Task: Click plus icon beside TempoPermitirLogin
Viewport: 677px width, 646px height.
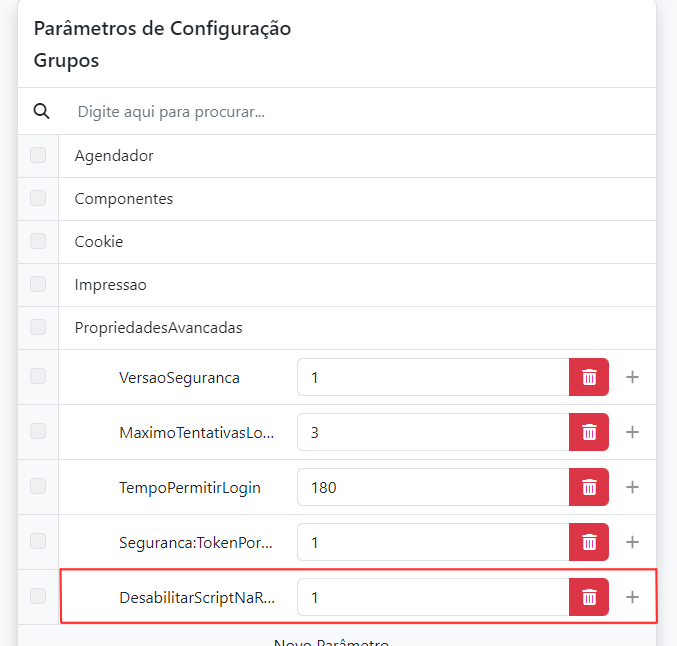Action: point(632,487)
